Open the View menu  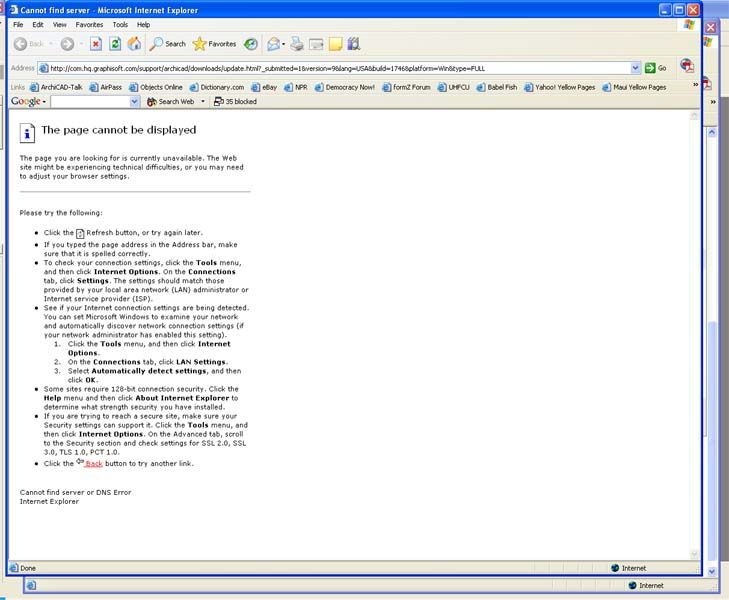point(60,24)
